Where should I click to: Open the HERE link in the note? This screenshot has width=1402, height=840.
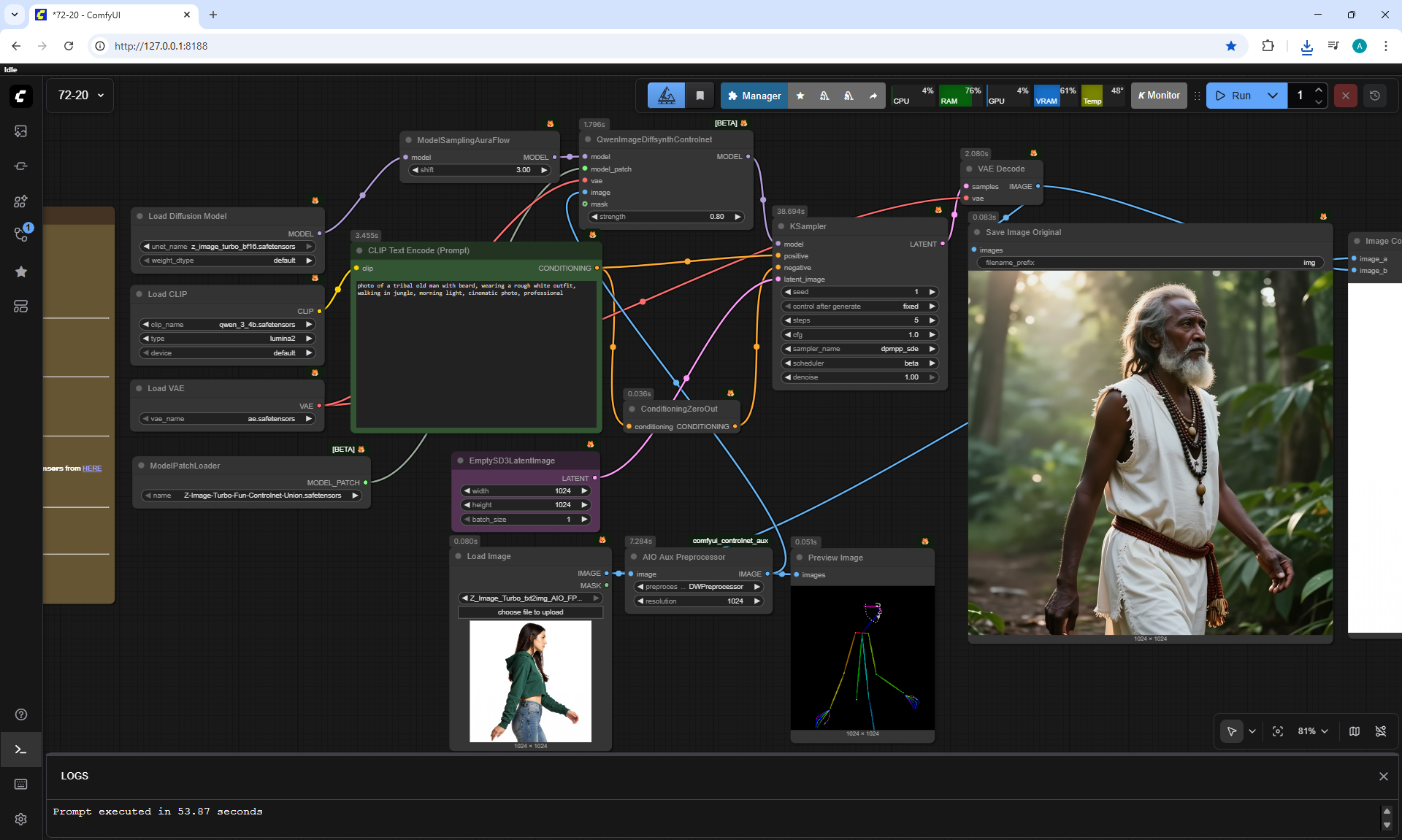[x=92, y=469]
